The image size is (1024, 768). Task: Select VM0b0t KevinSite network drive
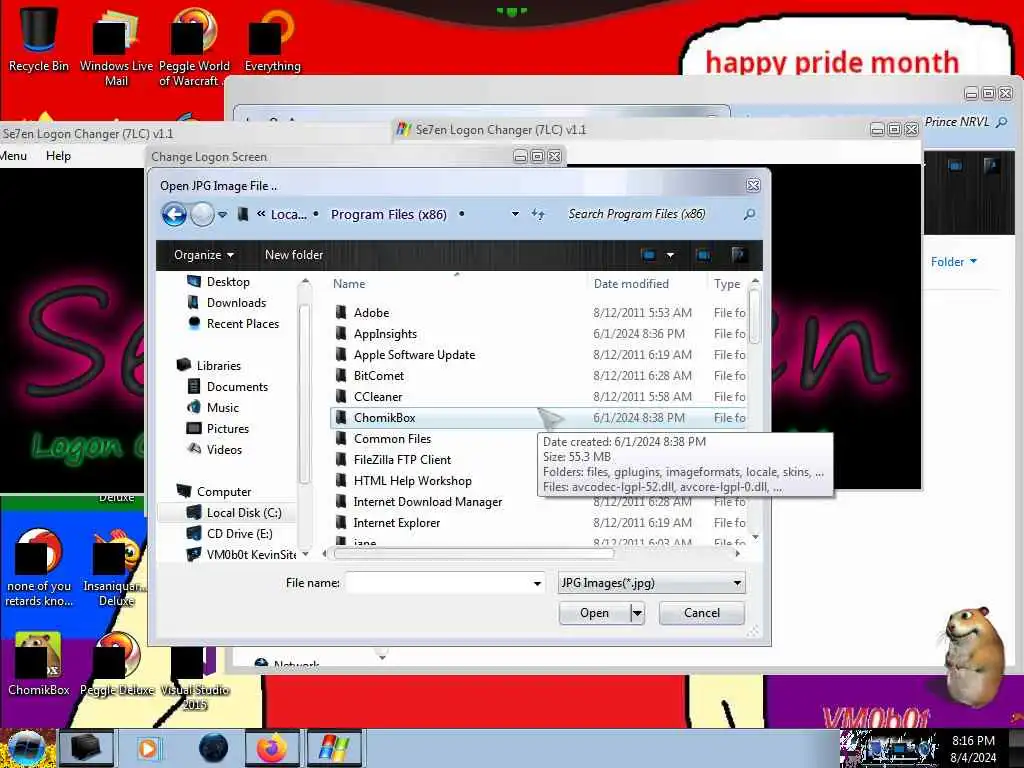(251, 554)
